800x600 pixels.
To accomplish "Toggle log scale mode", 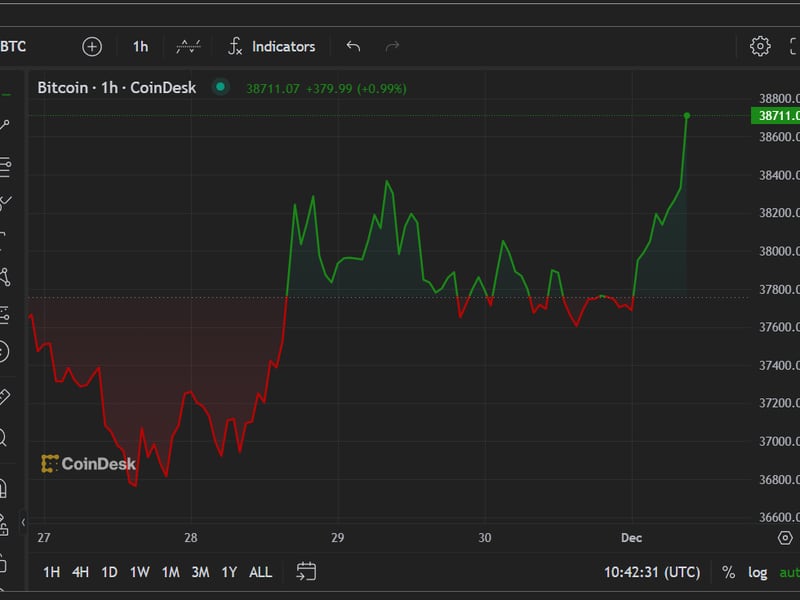I will point(758,572).
